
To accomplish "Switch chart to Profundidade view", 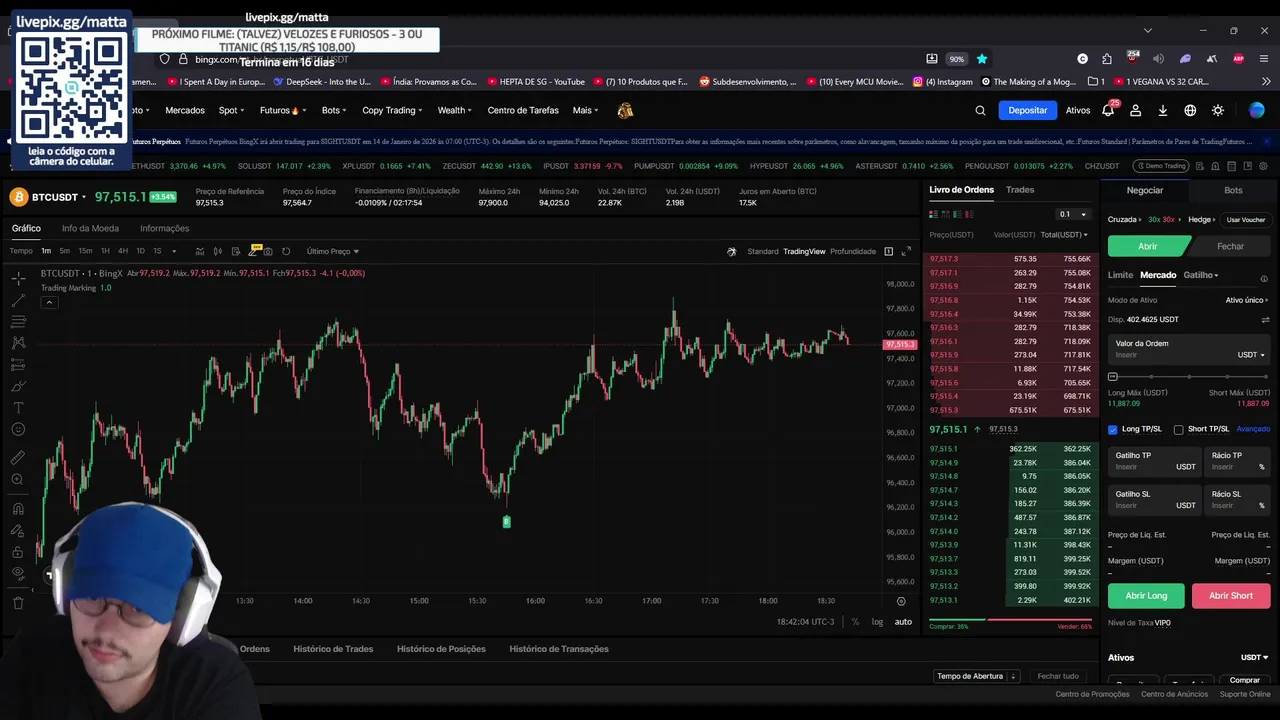I will 853,251.
